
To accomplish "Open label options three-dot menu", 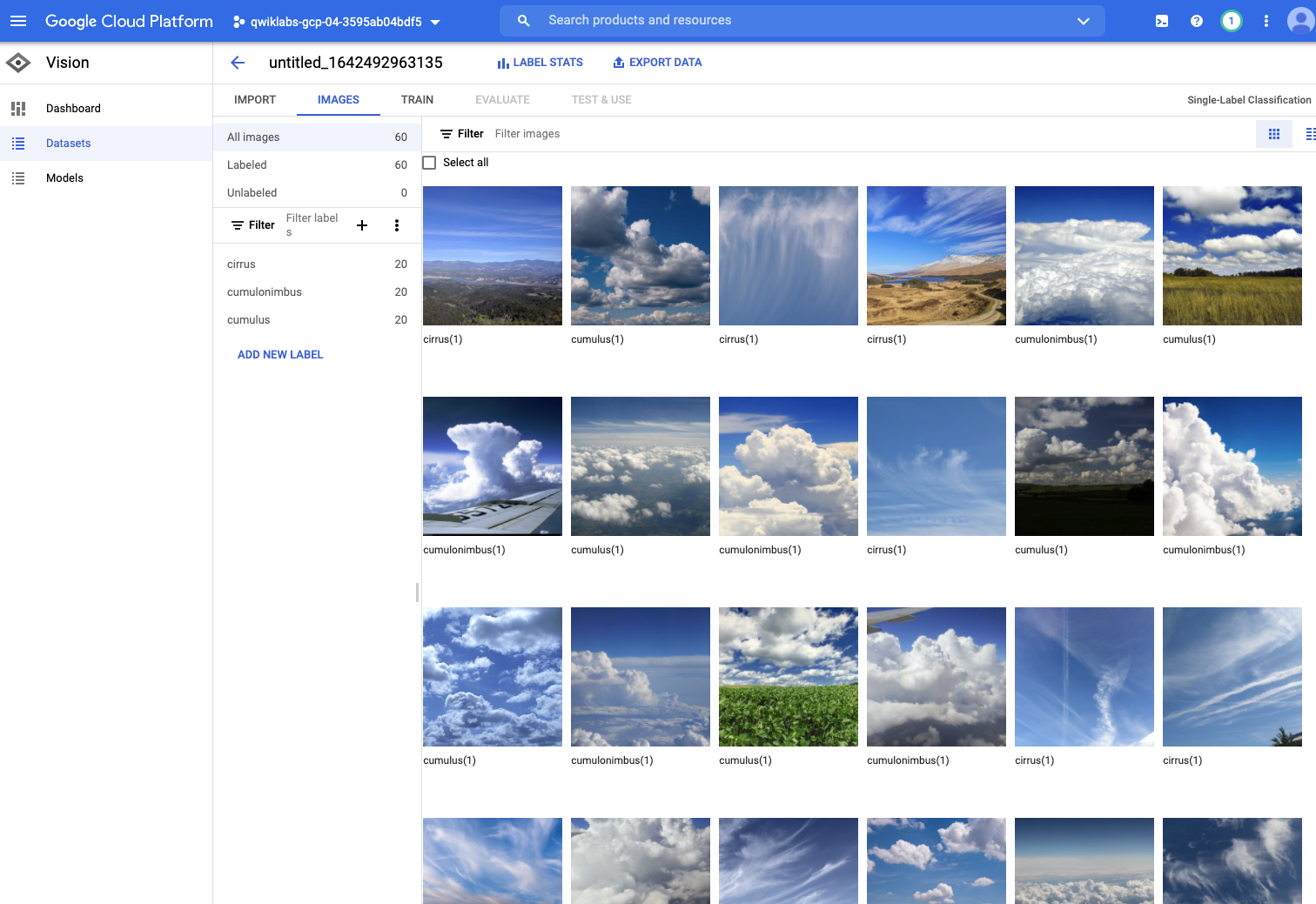I will pos(397,225).
